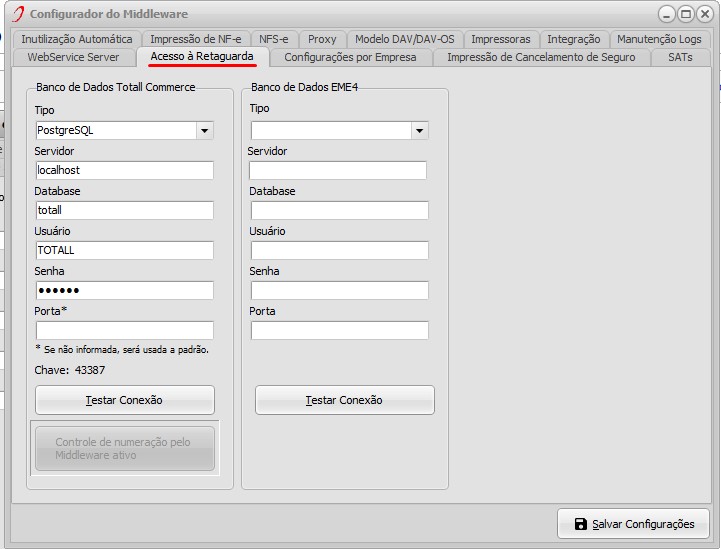Maximize the Configurador do Middleware window
Viewport: 721px width, 549px height.
click(x=686, y=14)
